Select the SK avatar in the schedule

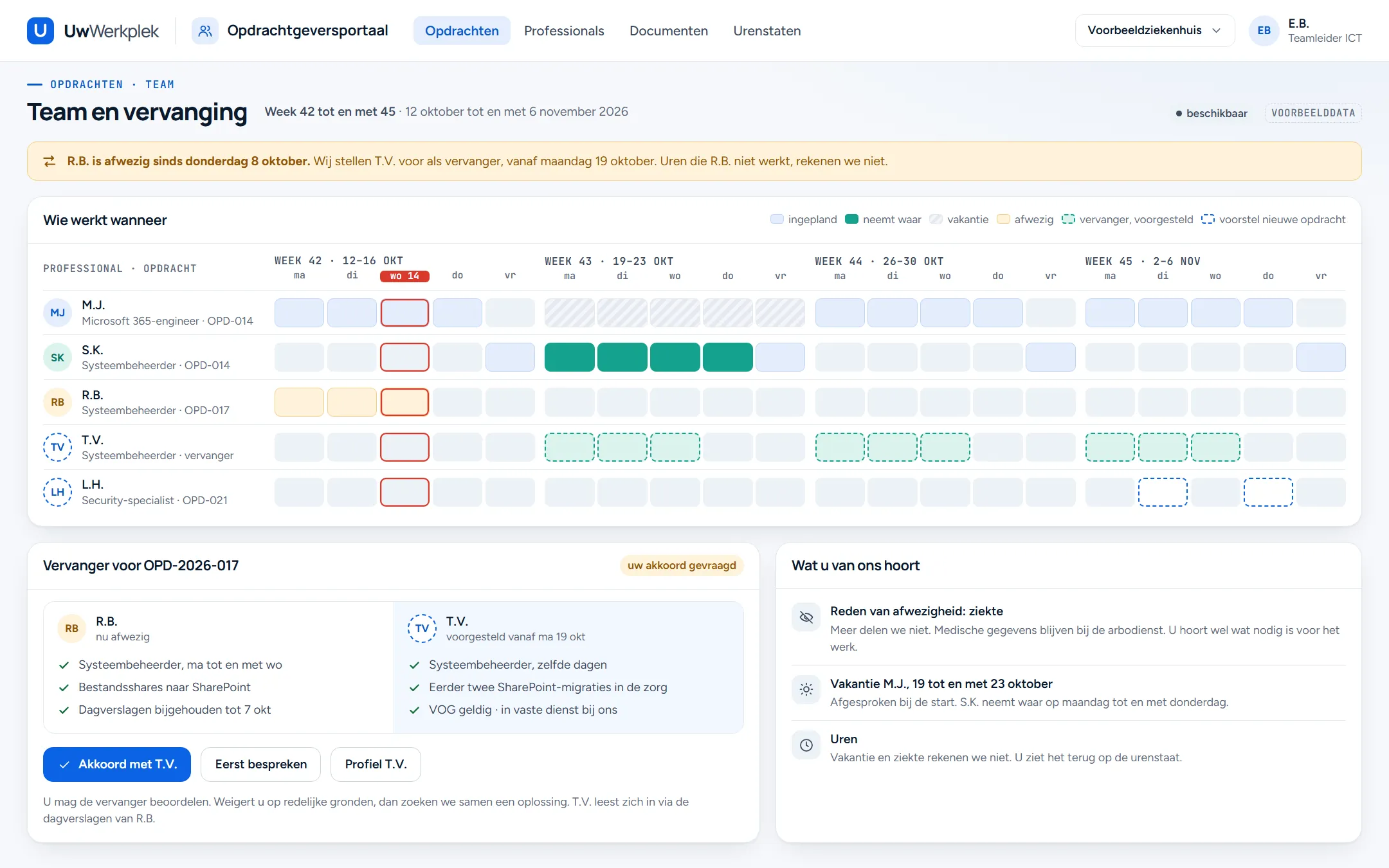(57, 357)
